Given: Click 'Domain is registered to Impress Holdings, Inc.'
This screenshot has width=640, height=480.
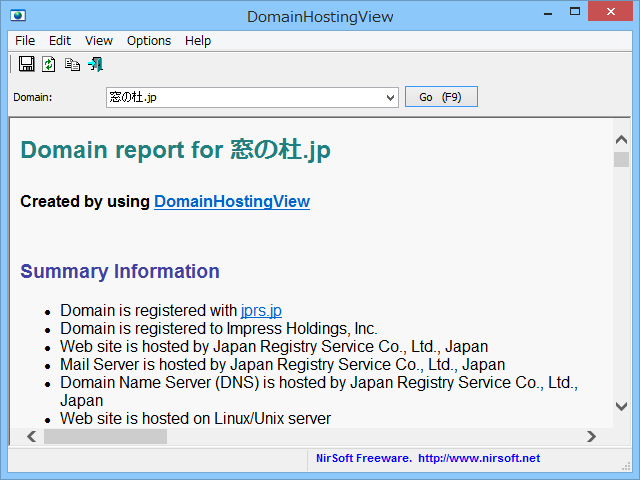Looking at the screenshot, I should [x=219, y=329].
